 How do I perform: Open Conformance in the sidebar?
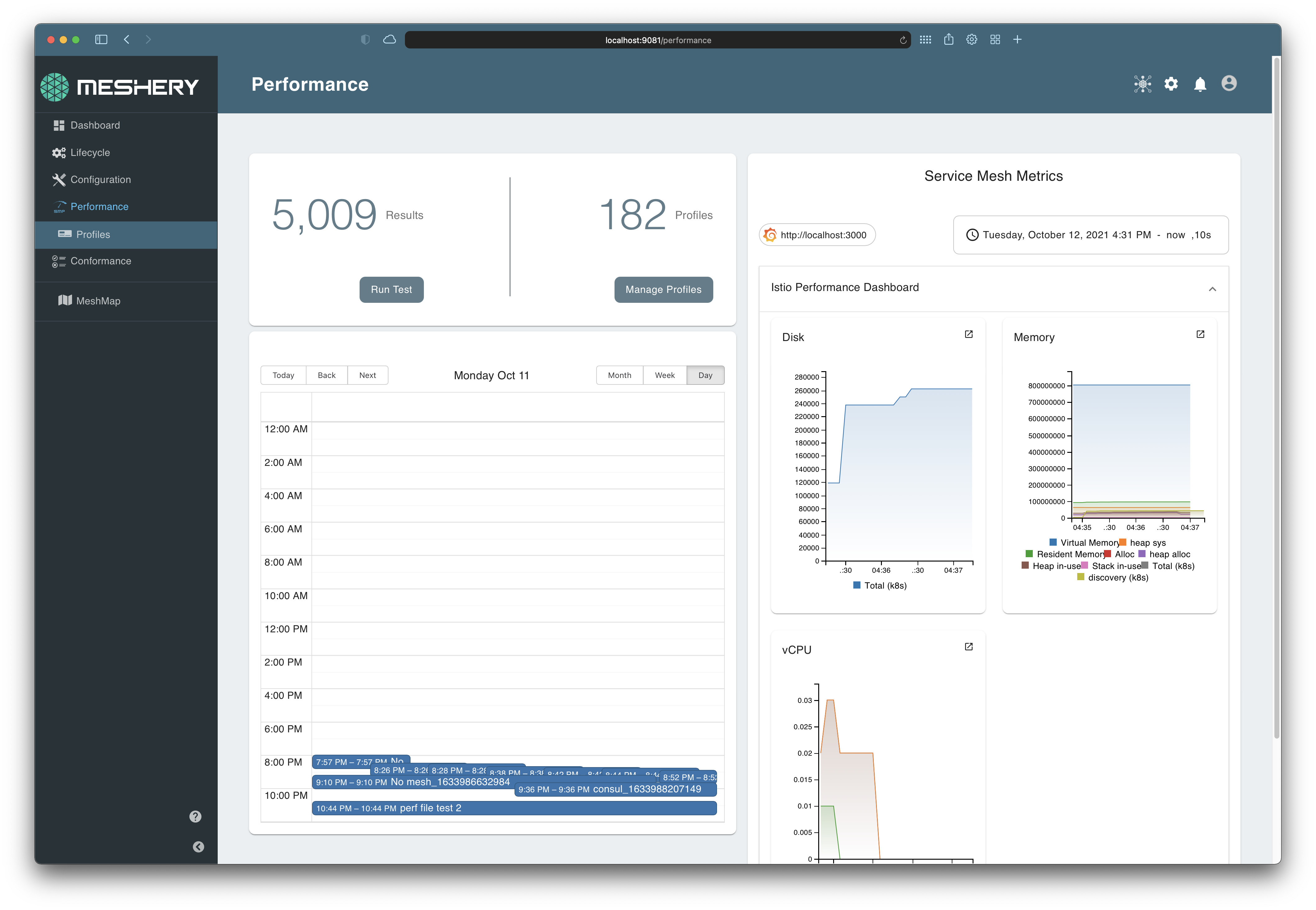(100, 261)
